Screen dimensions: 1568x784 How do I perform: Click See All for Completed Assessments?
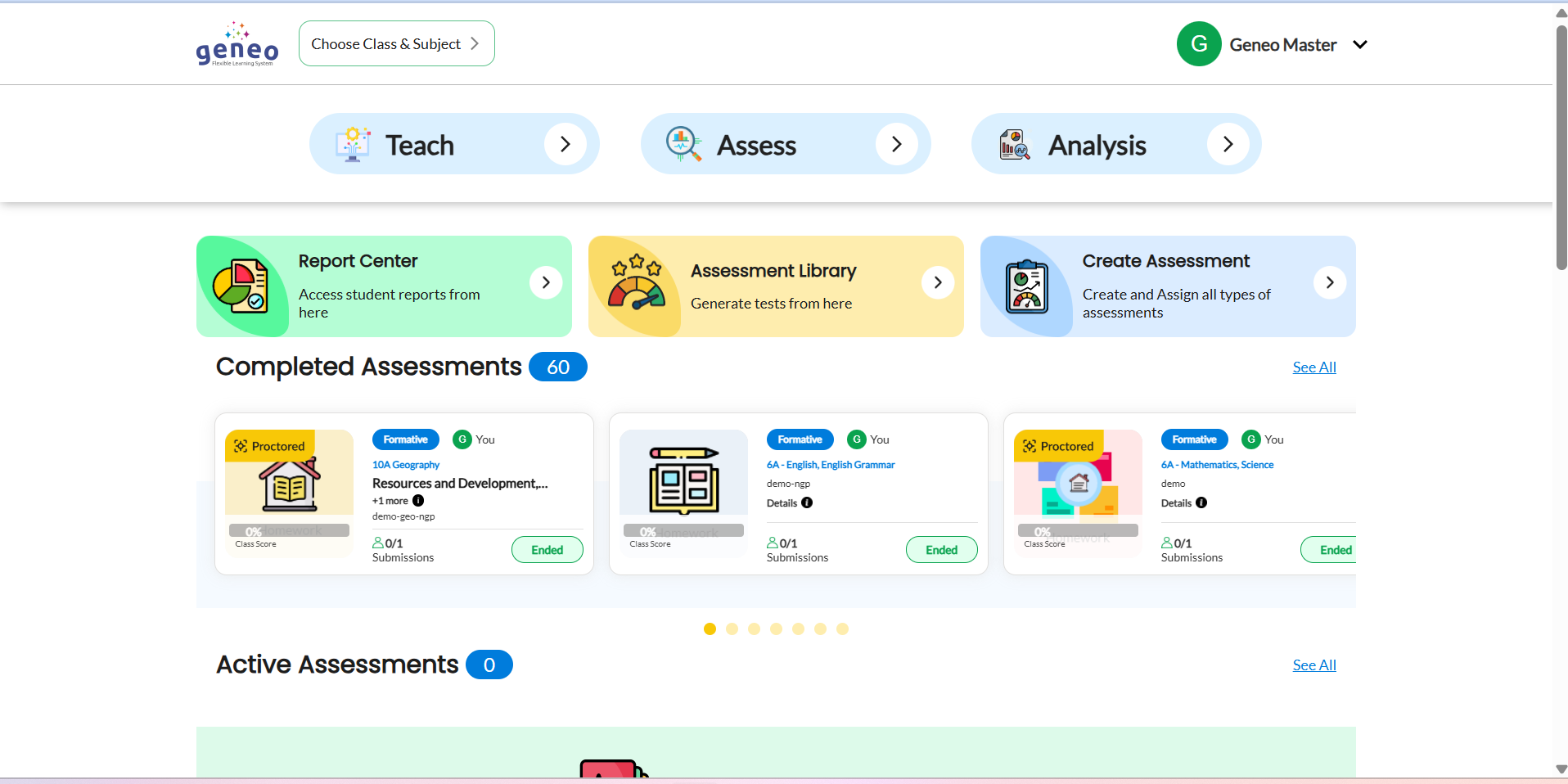click(1314, 367)
